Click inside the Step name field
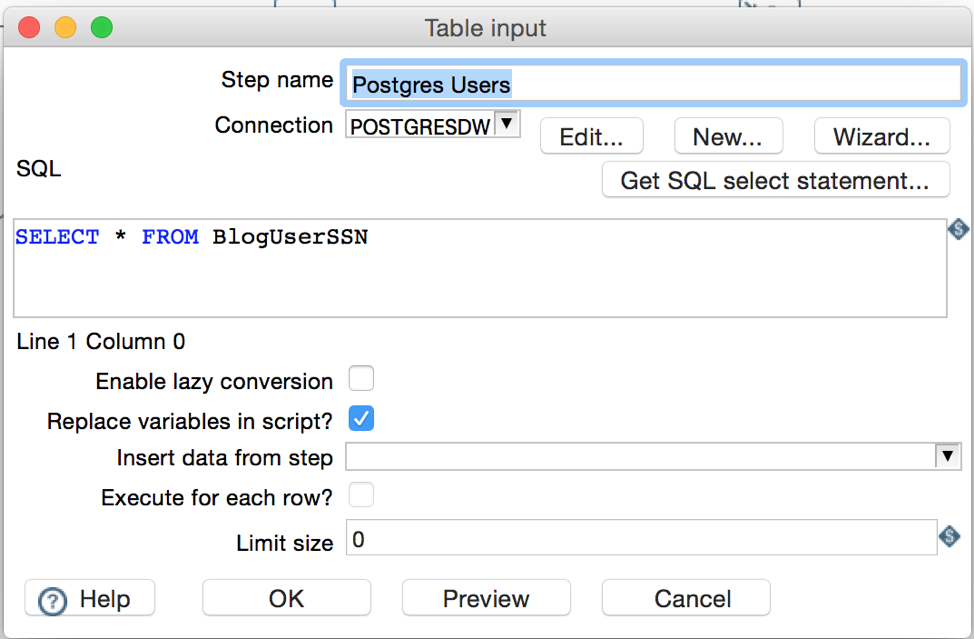Screen dimensions: 974x639 click(653, 83)
